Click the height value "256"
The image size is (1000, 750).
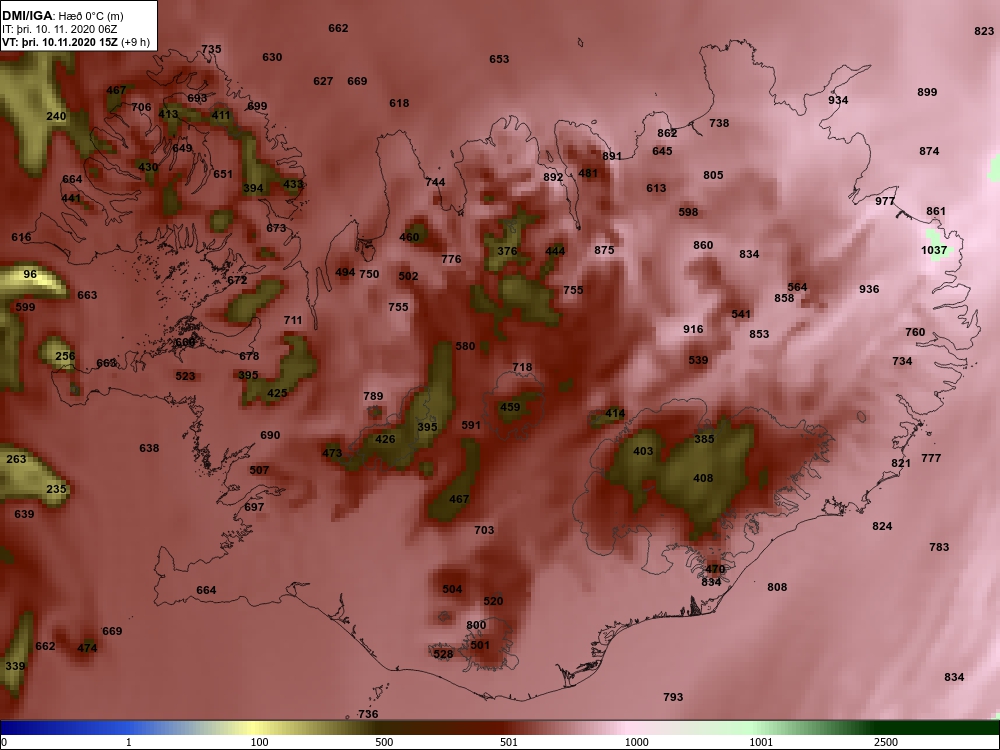point(65,356)
